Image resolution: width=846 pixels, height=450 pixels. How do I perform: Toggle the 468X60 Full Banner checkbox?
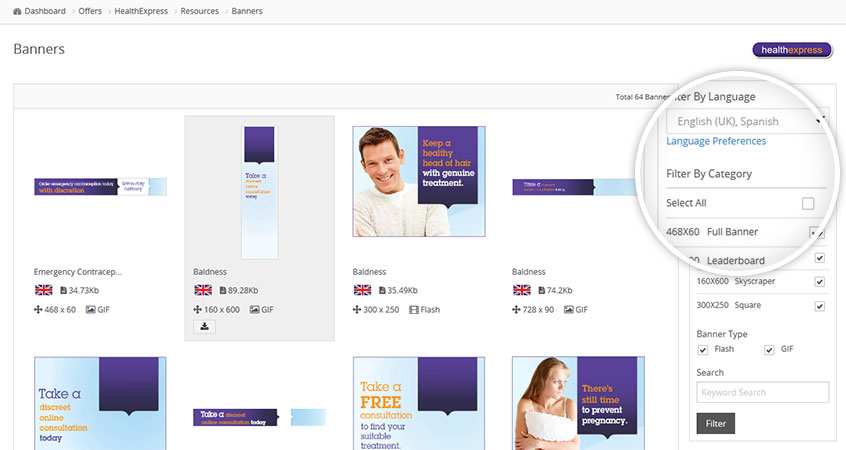click(x=816, y=233)
